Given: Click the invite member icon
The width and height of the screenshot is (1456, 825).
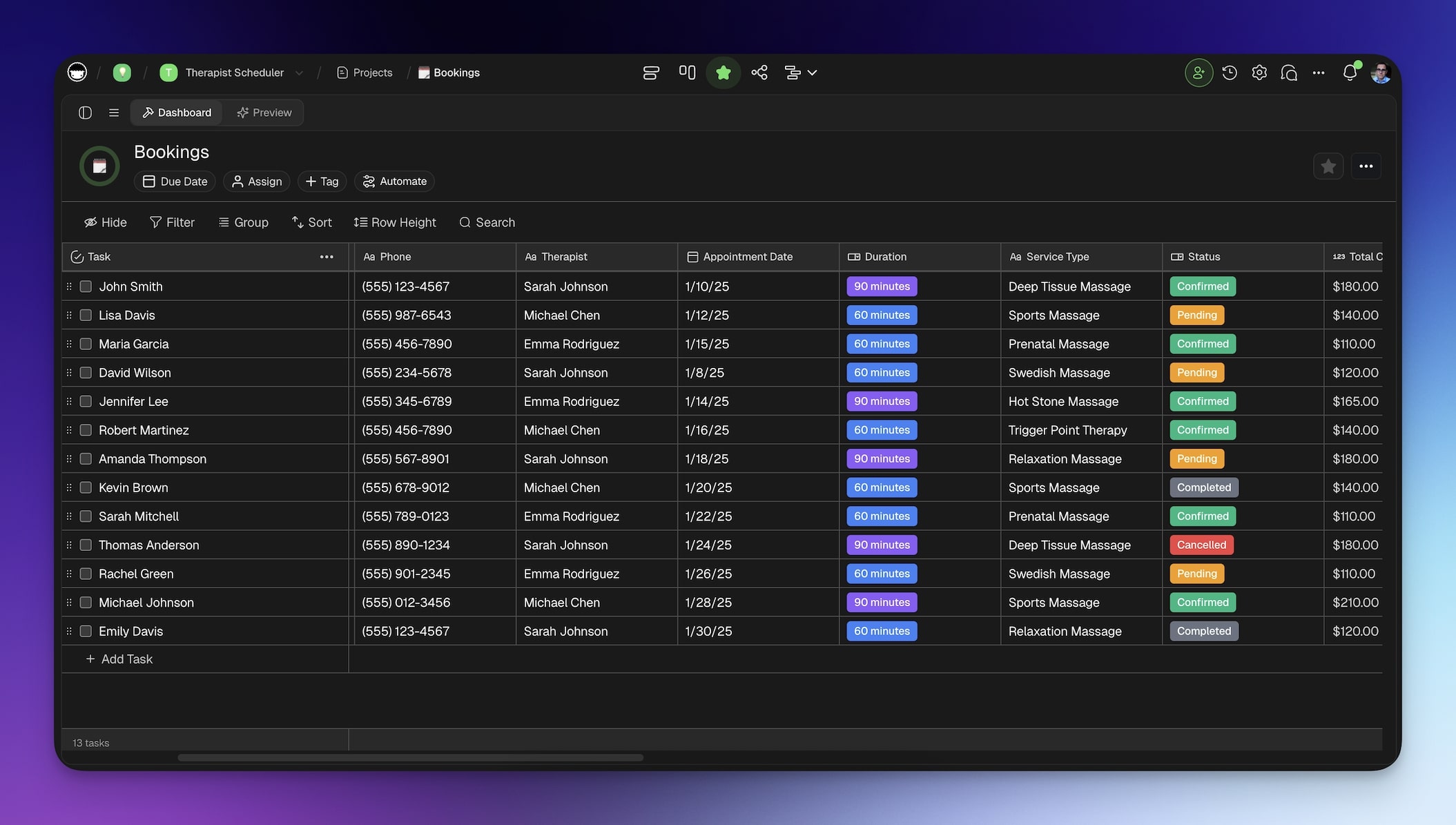Looking at the screenshot, I should 1198,72.
